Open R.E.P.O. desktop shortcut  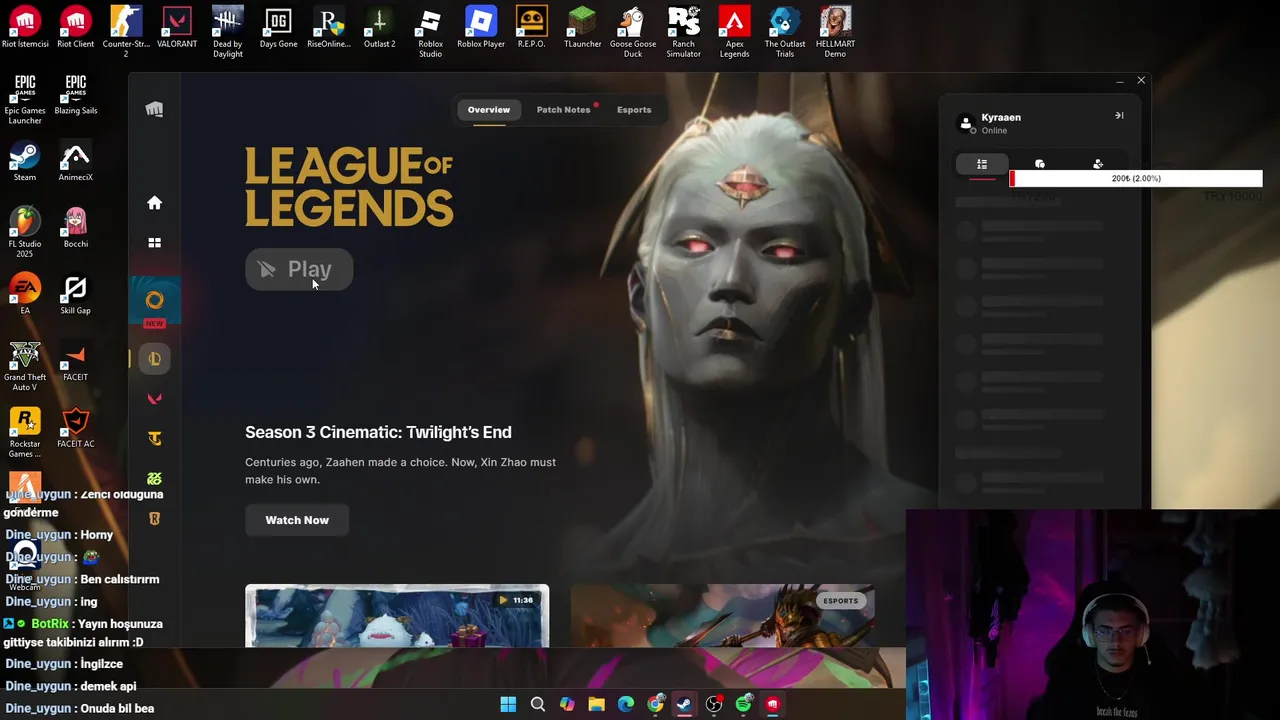click(531, 28)
